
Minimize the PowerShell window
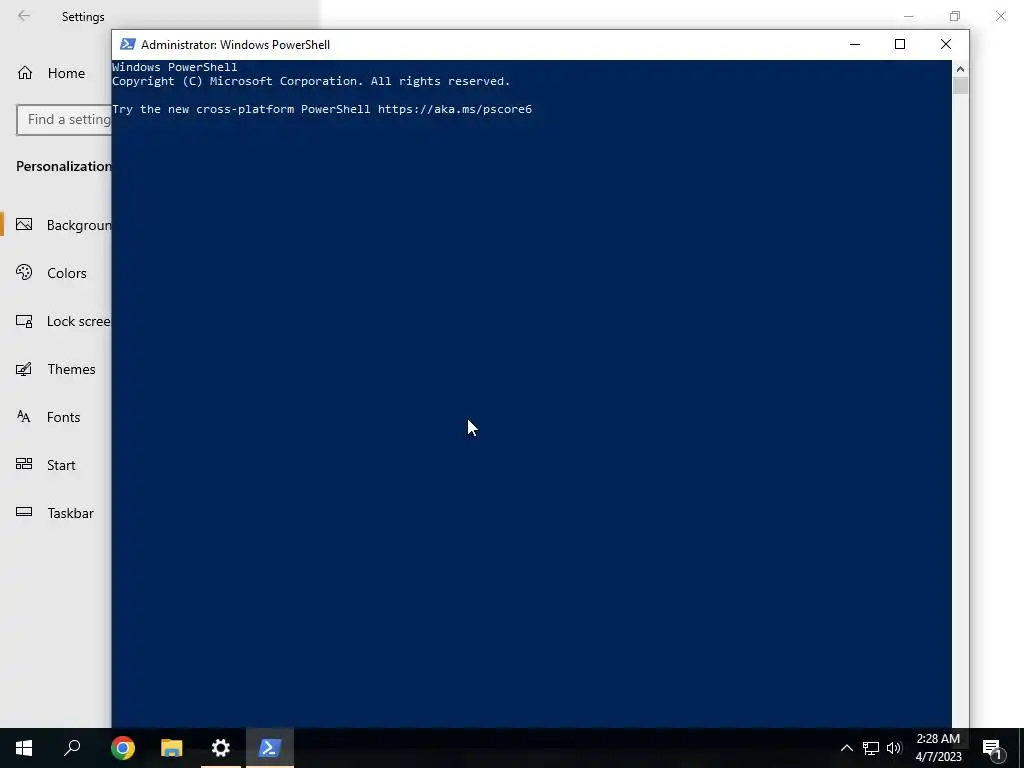pyautogui.click(x=855, y=44)
